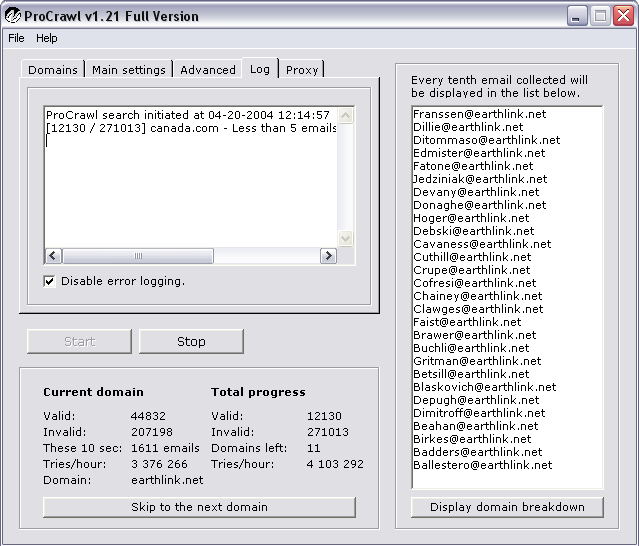This screenshot has width=639, height=546.
Task: Select Edmister@earthlink.net entry
Action: pyautogui.click(x=479, y=153)
